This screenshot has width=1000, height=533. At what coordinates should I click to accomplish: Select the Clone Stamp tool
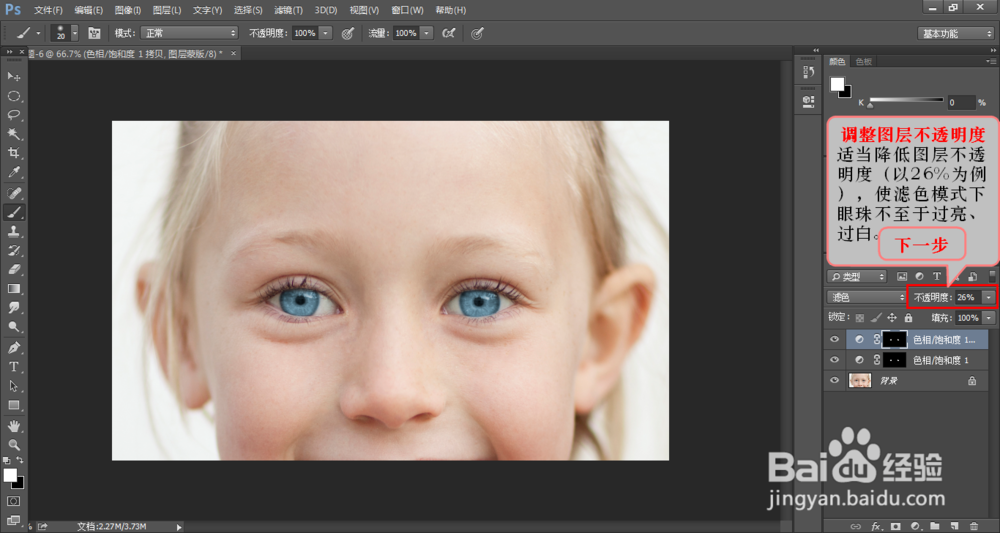(13, 231)
